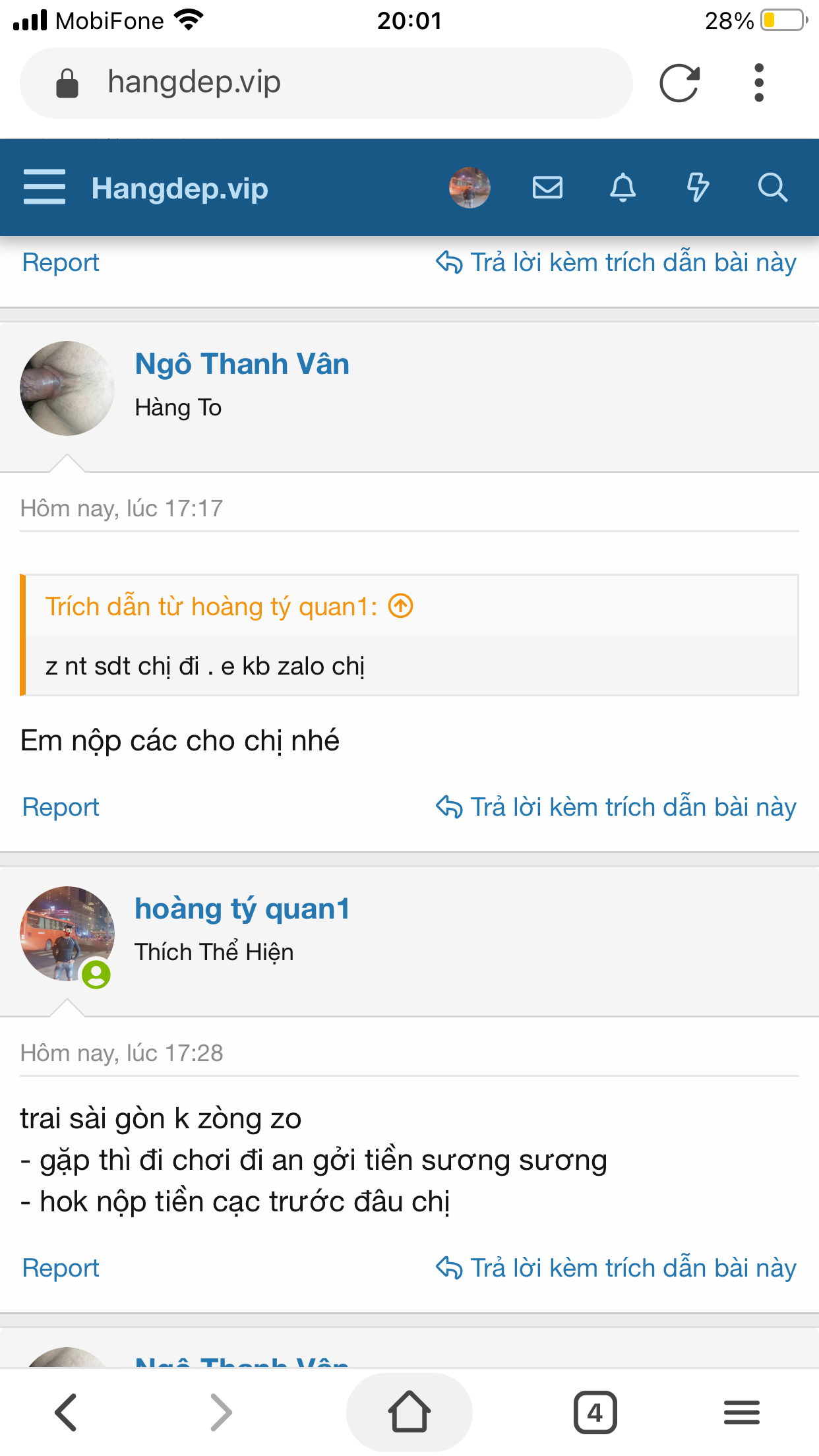Go back with the browser back arrow

[66, 1412]
